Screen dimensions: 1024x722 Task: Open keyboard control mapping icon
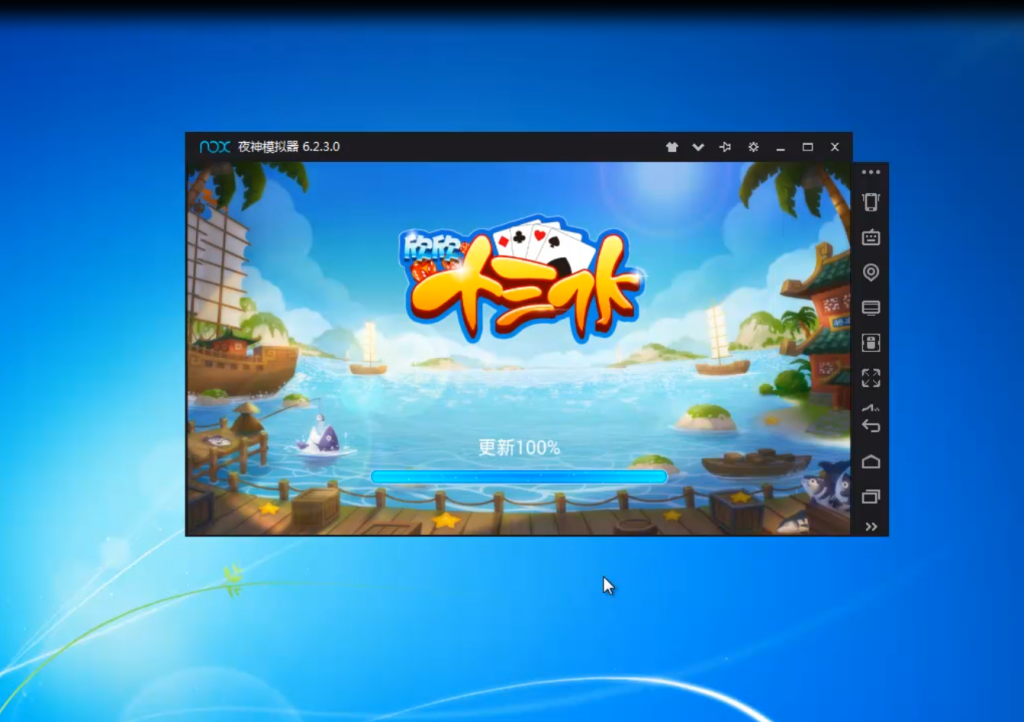871,237
